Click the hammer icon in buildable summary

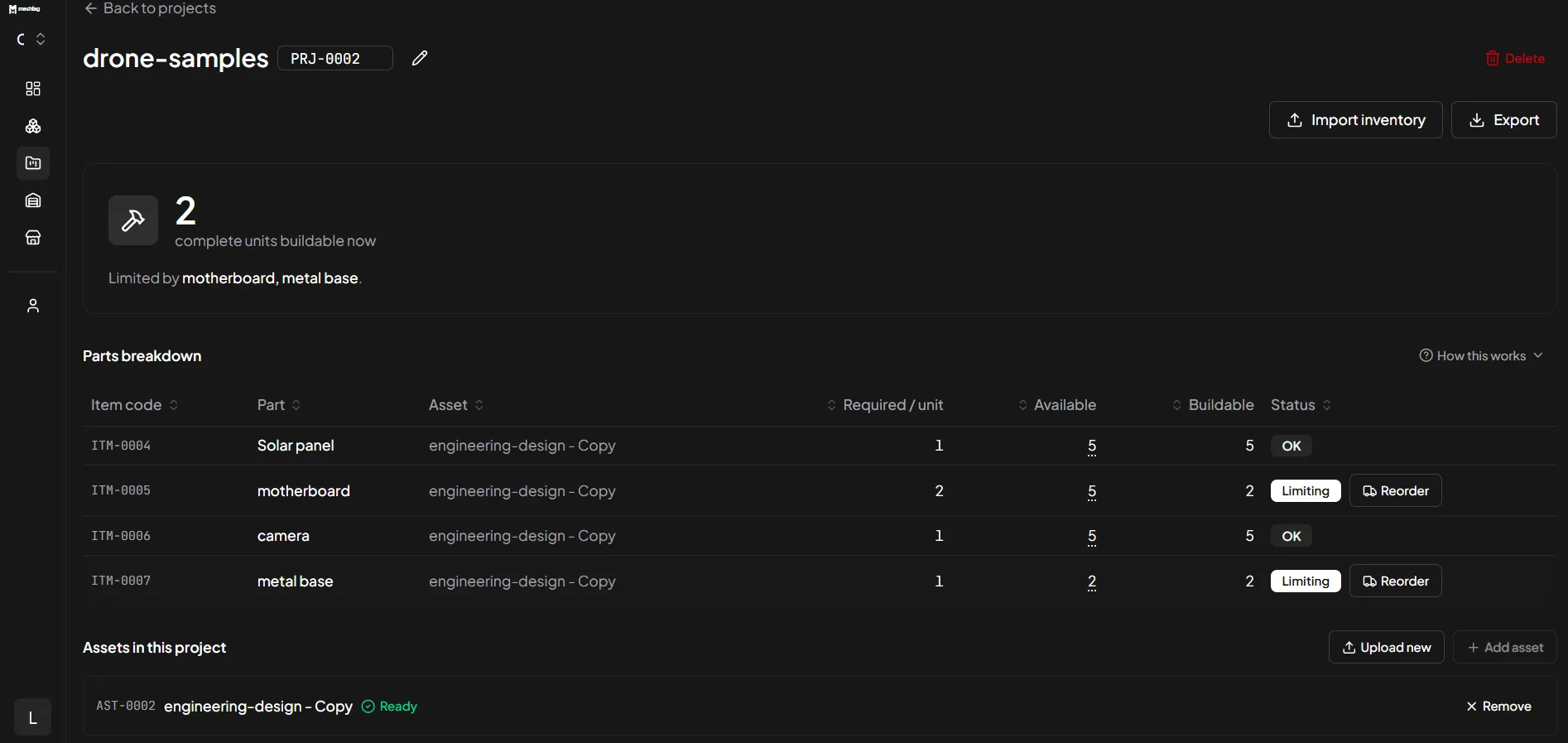133,220
